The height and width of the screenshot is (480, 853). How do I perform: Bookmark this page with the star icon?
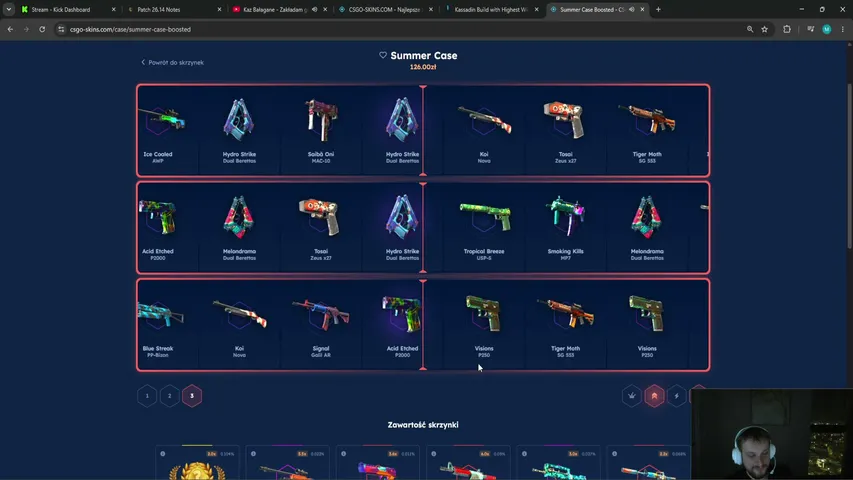pos(764,29)
